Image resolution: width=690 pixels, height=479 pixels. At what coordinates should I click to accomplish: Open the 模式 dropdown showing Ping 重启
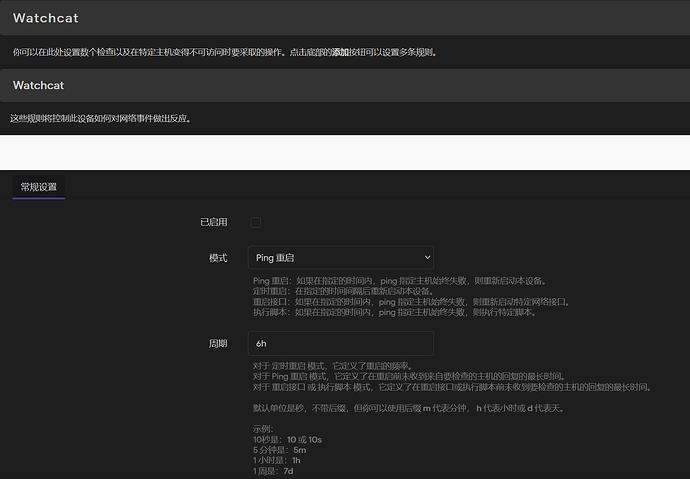(x=341, y=257)
